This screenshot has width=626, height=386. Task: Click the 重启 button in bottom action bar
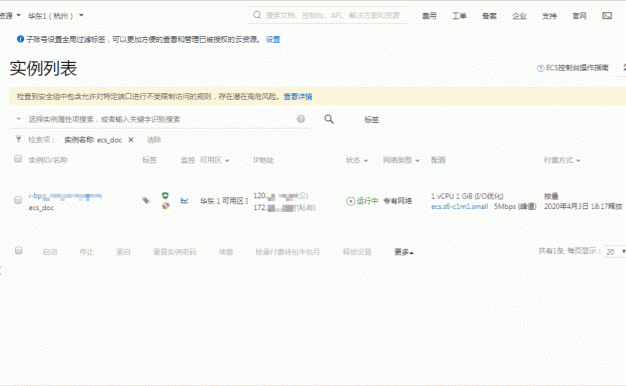(x=123, y=252)
